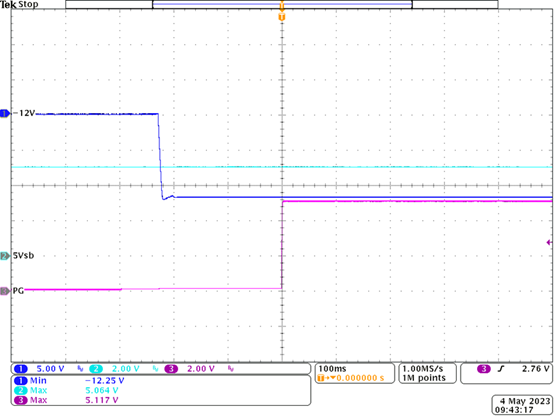Click the magenta trigger level arrow at right edge
This screenshot has height=416, width=554.
[x=549, y=242]
